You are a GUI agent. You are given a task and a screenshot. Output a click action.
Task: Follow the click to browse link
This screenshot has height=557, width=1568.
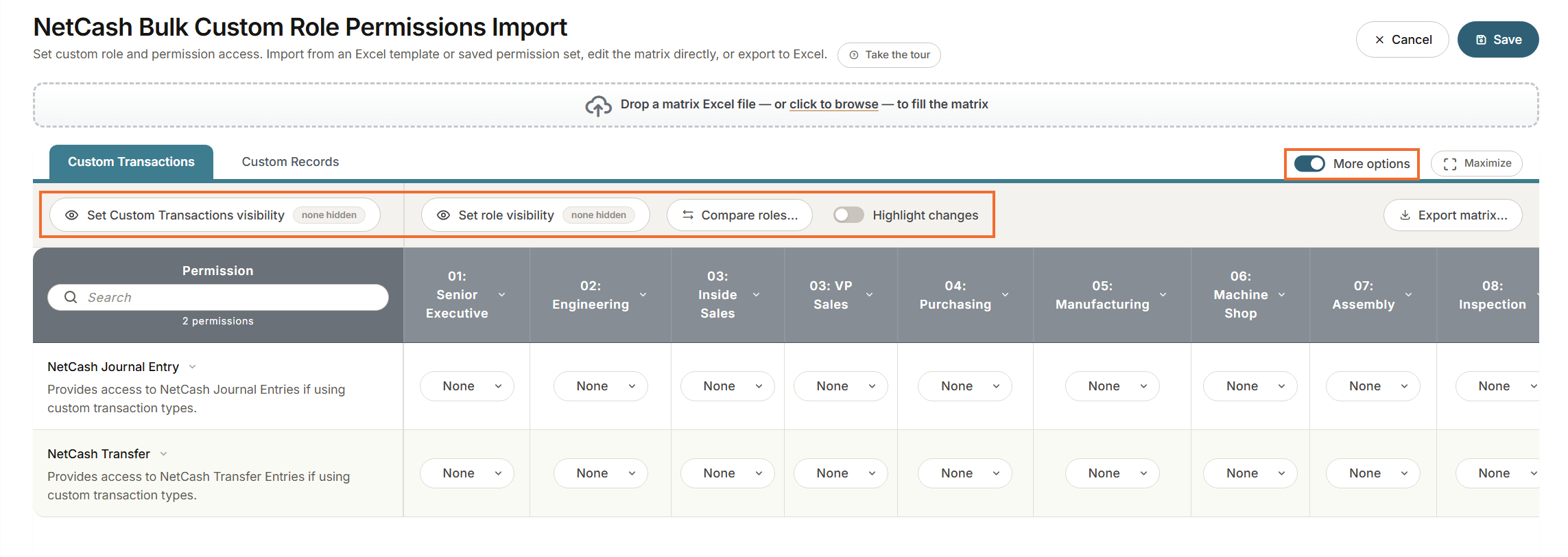click(833, 104)
